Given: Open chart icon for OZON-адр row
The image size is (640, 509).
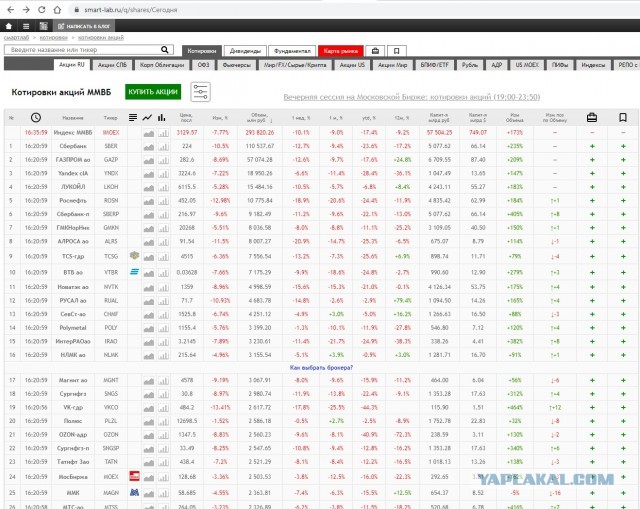Looking at the screenshot, I should (149, 435).
